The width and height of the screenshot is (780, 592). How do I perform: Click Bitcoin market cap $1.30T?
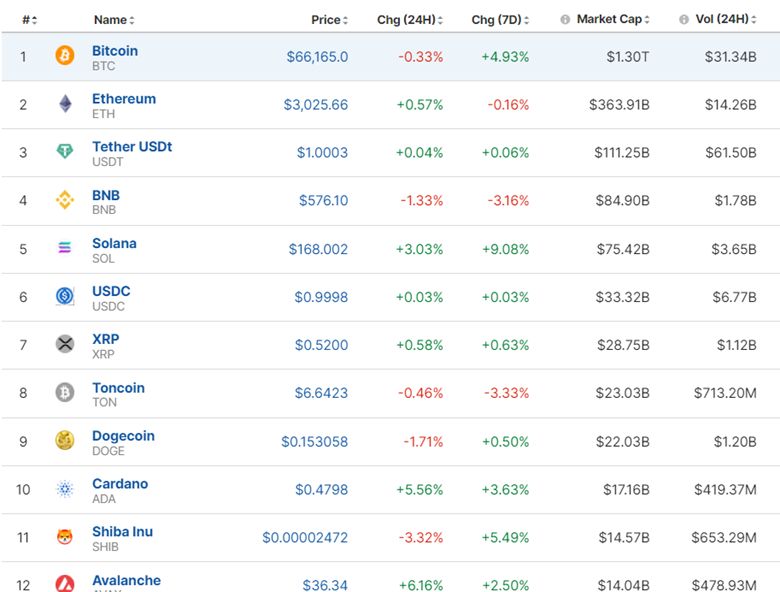tap(628, 57)
